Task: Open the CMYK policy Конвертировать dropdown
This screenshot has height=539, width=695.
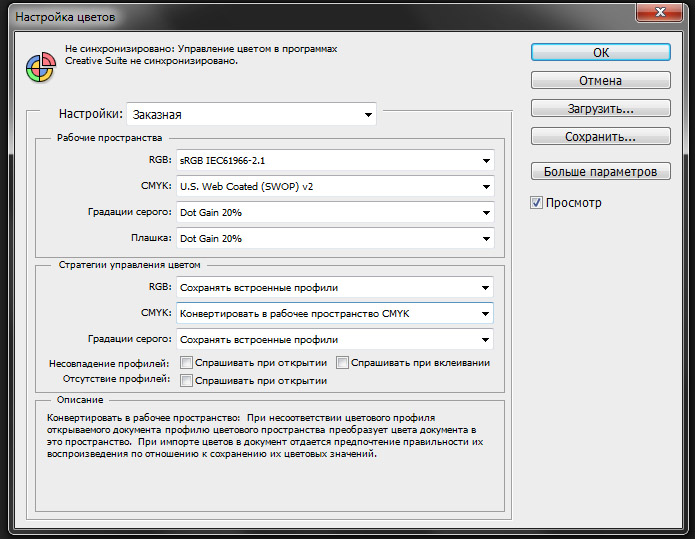Action: click(x=335, y=313)
